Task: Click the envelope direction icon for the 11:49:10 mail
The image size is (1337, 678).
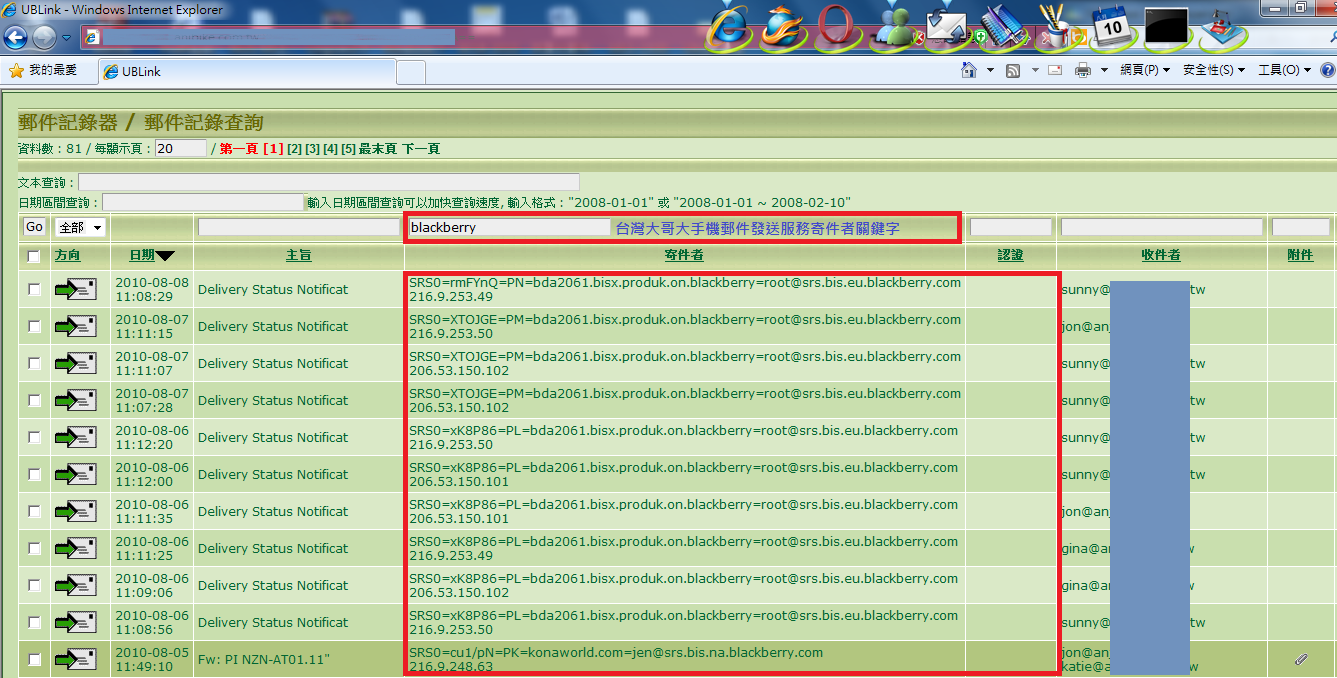Action: tap(75, 659)
